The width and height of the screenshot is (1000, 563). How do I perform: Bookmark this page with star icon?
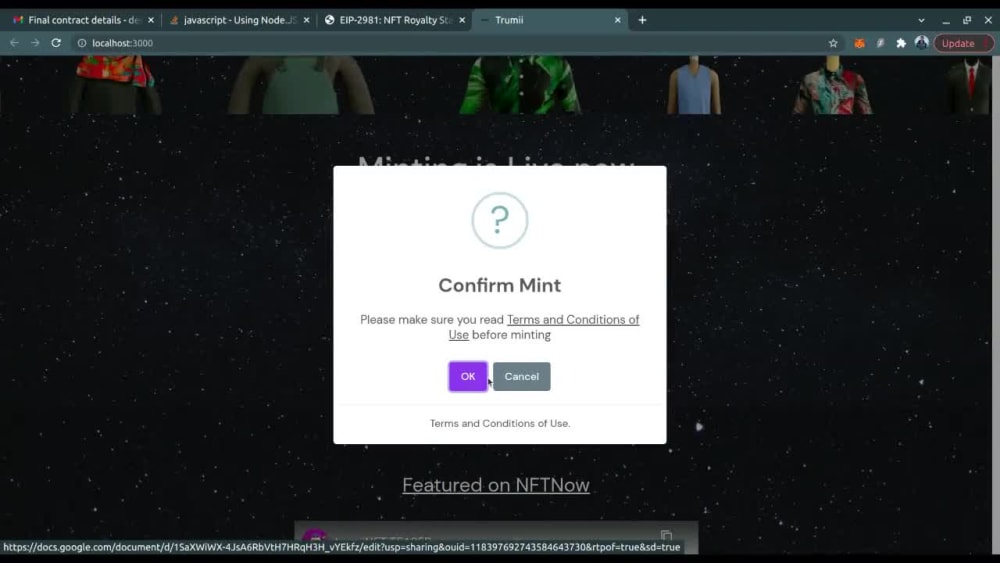[x=833, y=43]
